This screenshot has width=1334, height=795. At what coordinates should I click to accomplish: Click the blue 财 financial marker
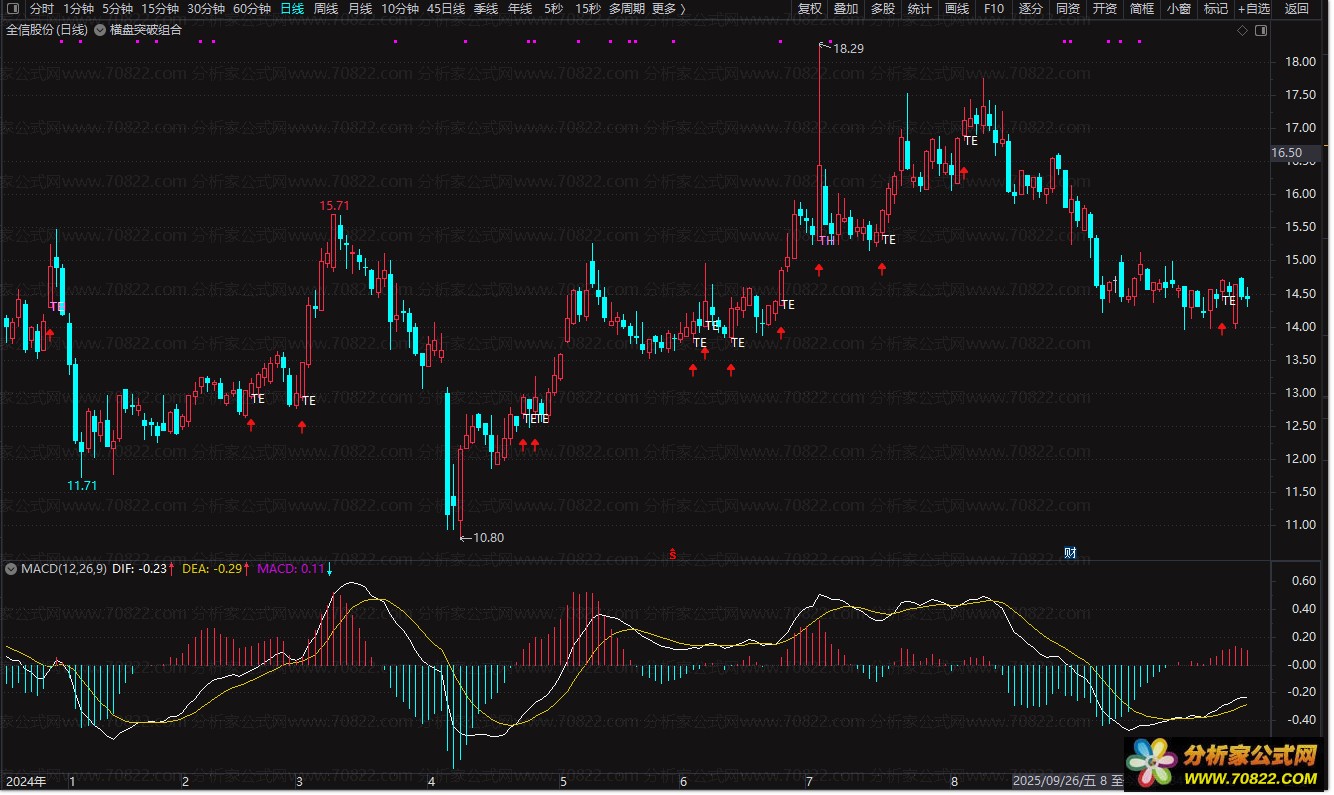coord(1070,553)
